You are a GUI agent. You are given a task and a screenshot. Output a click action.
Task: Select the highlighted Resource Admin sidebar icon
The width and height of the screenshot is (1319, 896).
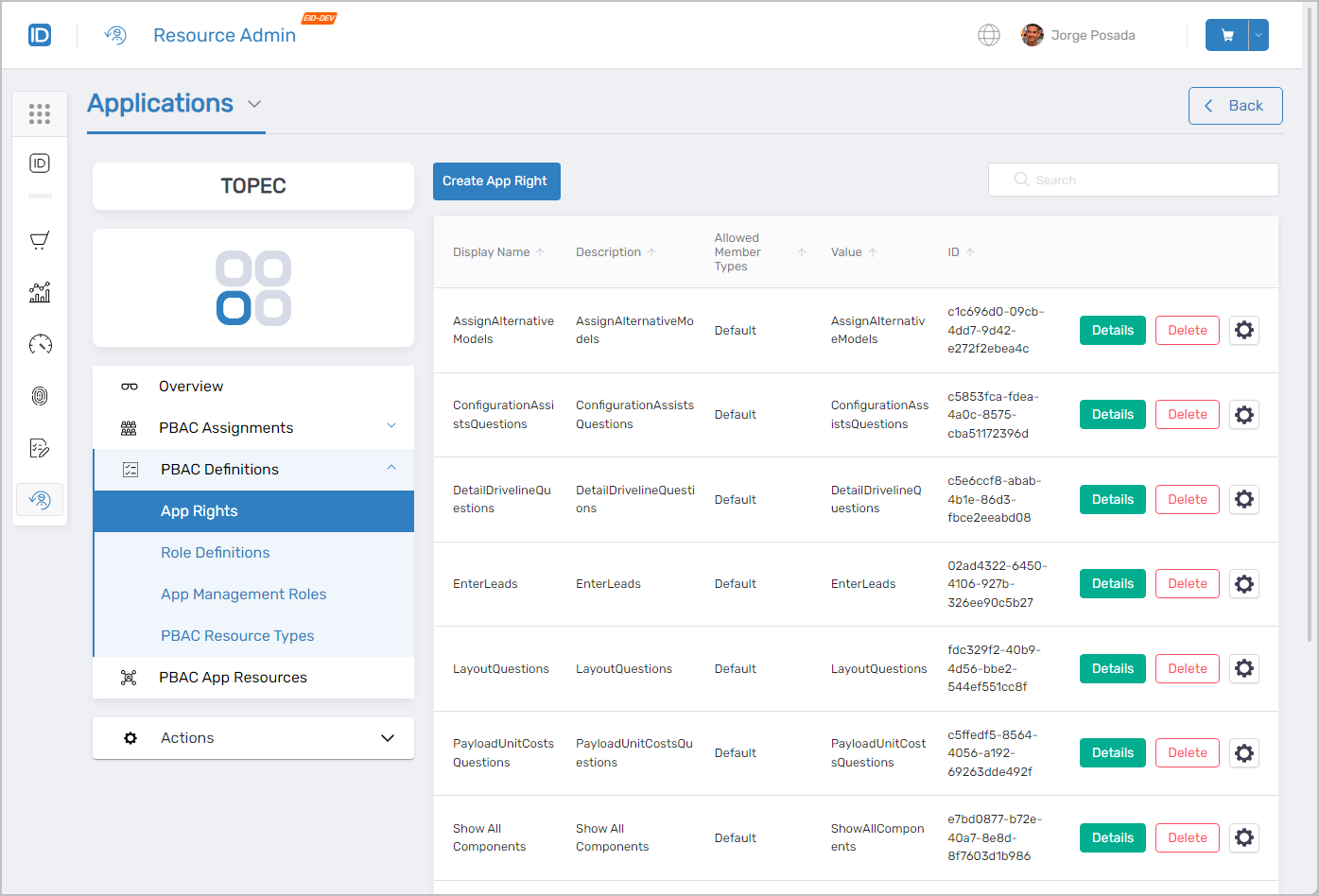[x=39, y=499]
